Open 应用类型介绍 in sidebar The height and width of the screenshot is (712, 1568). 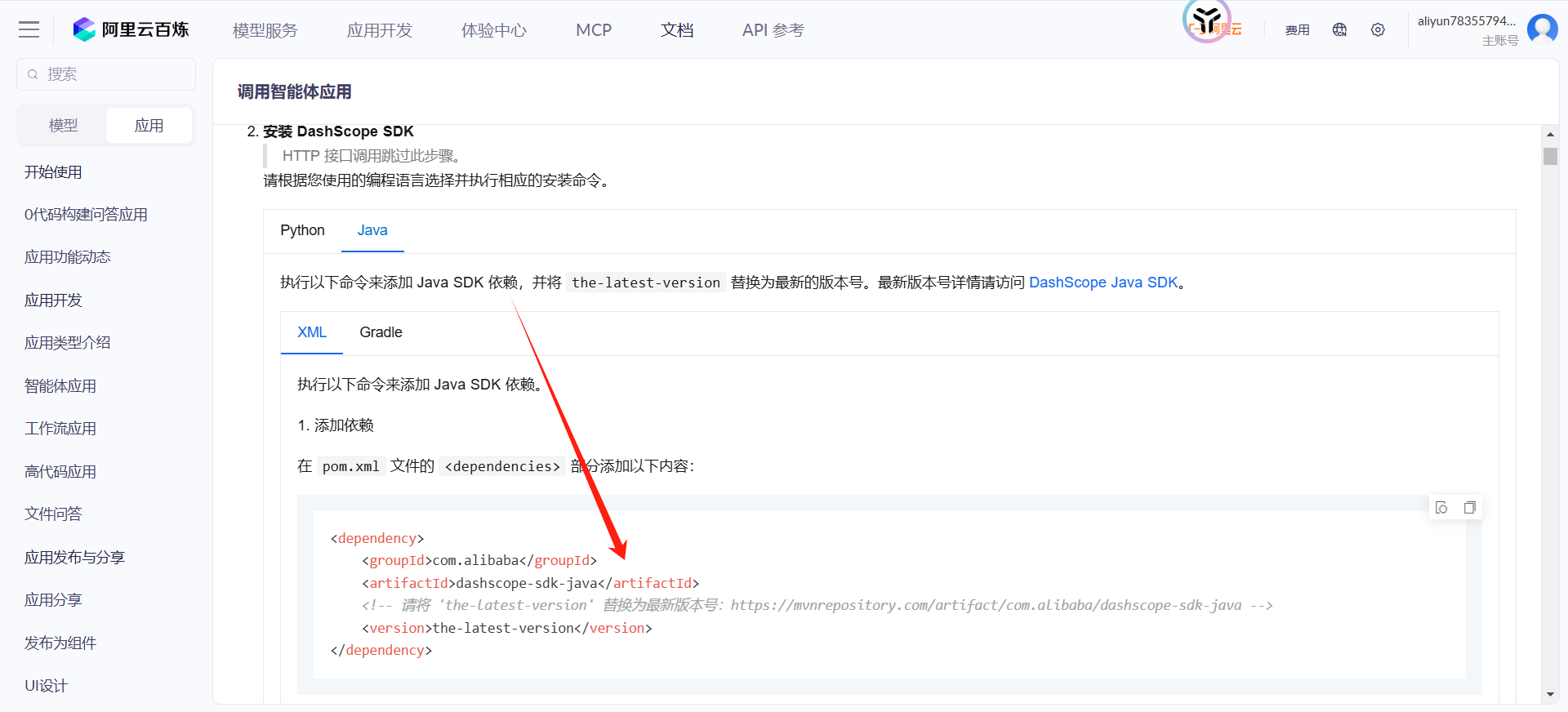point(68,343)
